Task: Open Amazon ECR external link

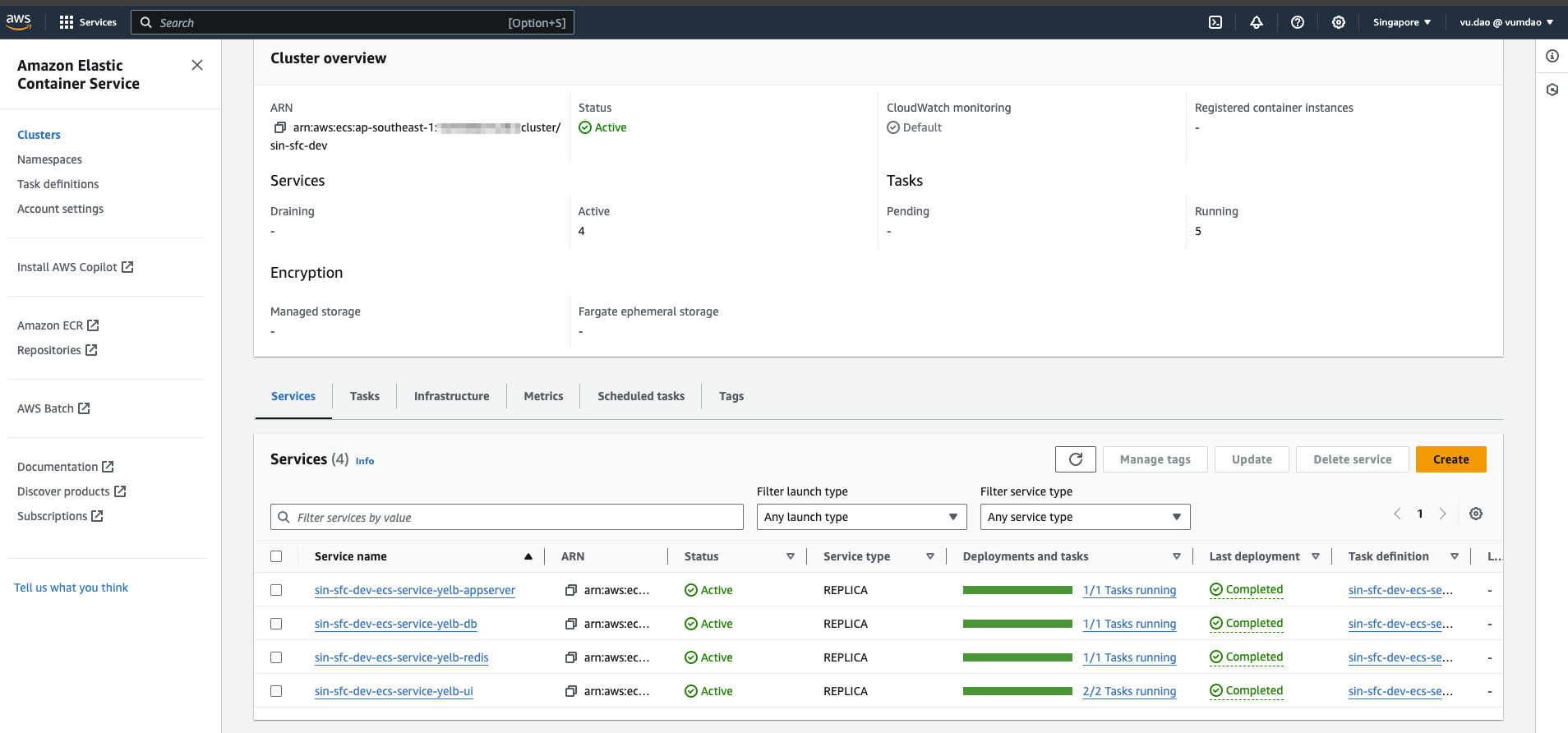Action: (x=58, y=325)
